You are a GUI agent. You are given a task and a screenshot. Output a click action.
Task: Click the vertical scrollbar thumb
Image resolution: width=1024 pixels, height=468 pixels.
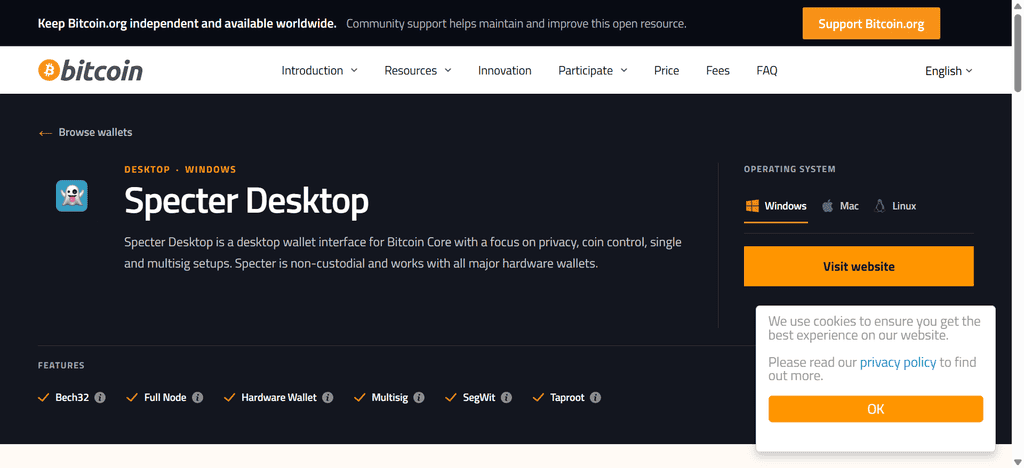[x=1017, y=52]
